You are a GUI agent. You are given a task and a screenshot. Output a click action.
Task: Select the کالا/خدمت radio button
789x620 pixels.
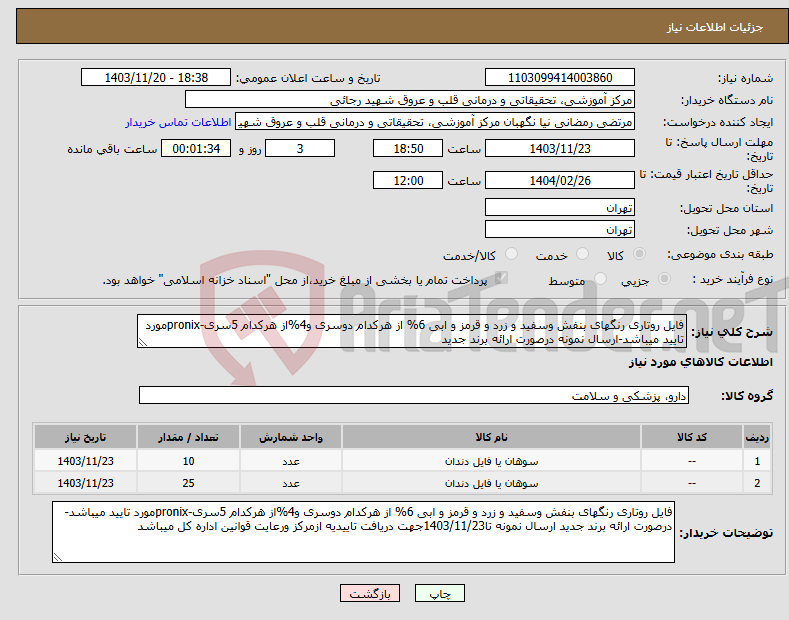point(511,254)
